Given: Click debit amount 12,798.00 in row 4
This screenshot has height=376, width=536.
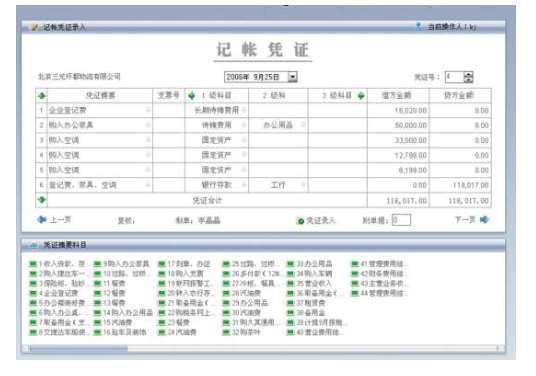Looking at the screenshot, I should [x=411, y=155].
